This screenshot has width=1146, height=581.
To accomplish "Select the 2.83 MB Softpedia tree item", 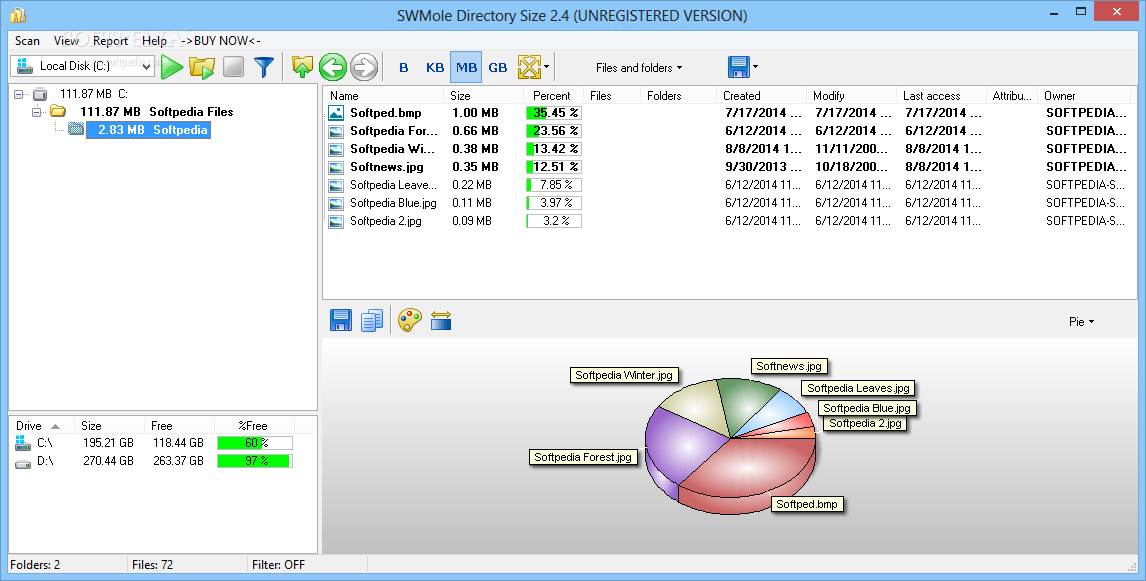I will [148, 130].
